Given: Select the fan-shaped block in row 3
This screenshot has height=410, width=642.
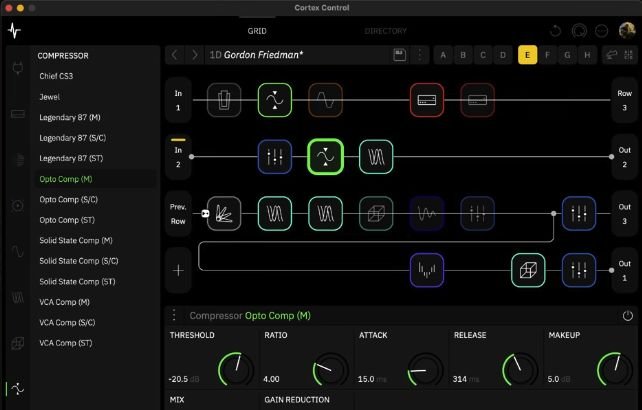Looking at the screenshot, I should [224, 213].
